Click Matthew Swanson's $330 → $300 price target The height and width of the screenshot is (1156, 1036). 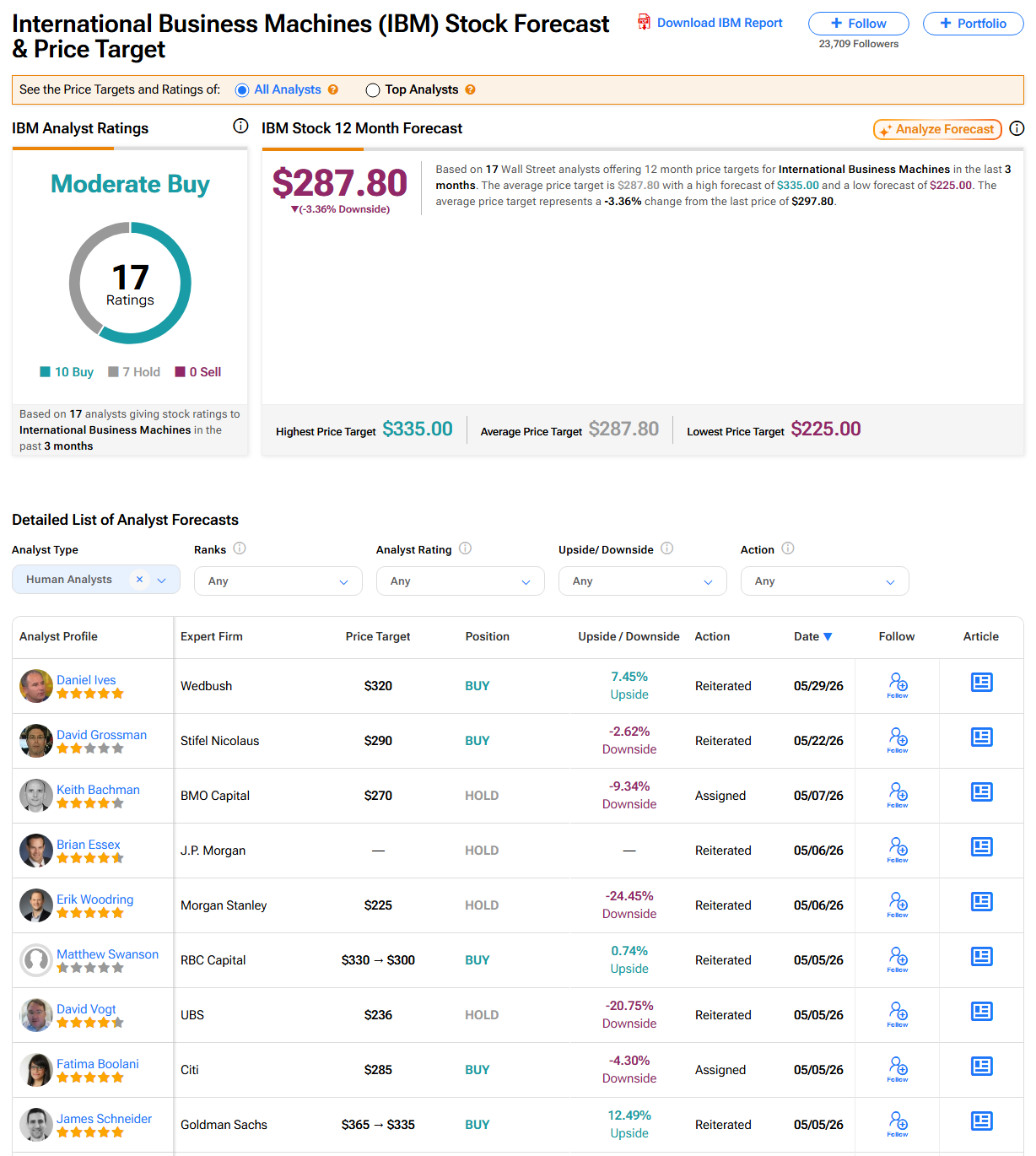click(378, 960)
